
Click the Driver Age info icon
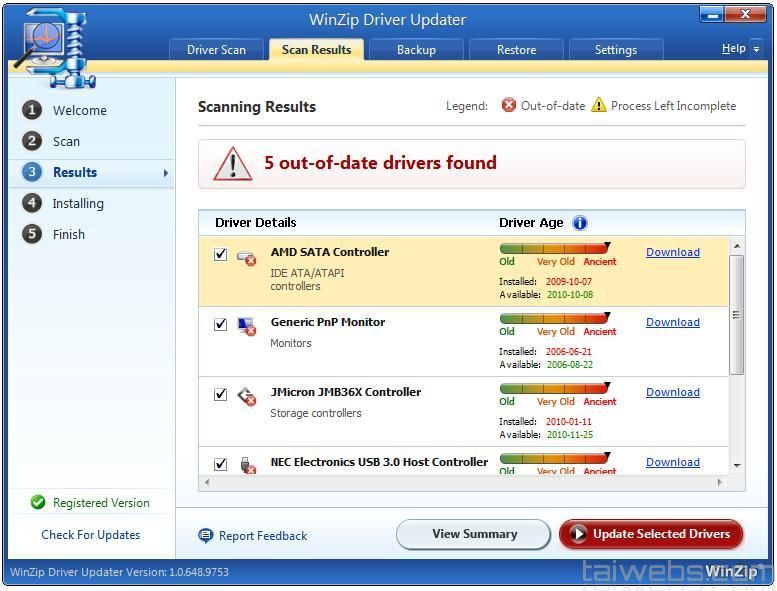[580, 223]
